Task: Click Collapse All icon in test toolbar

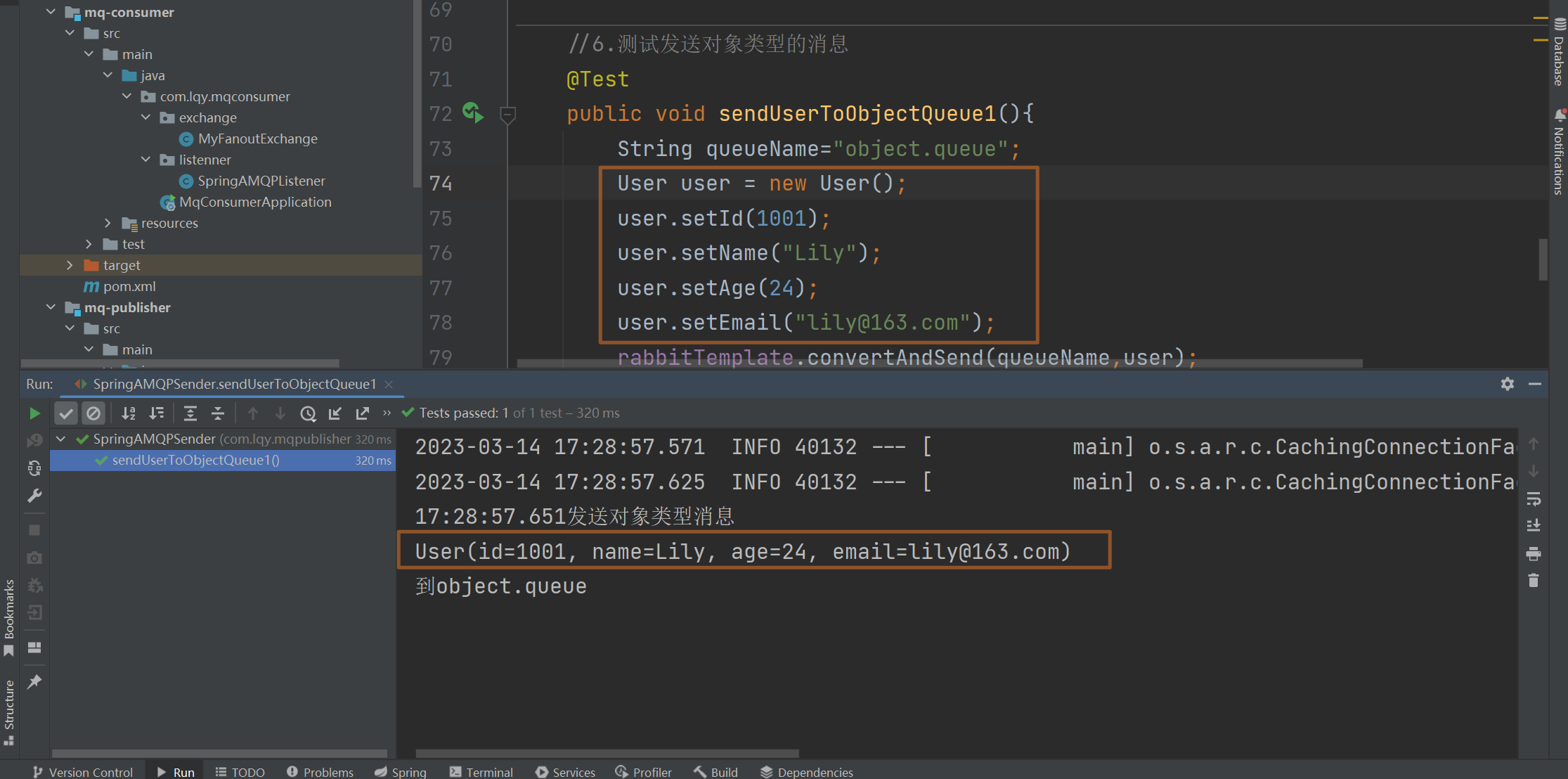Action: click(218, 413)
